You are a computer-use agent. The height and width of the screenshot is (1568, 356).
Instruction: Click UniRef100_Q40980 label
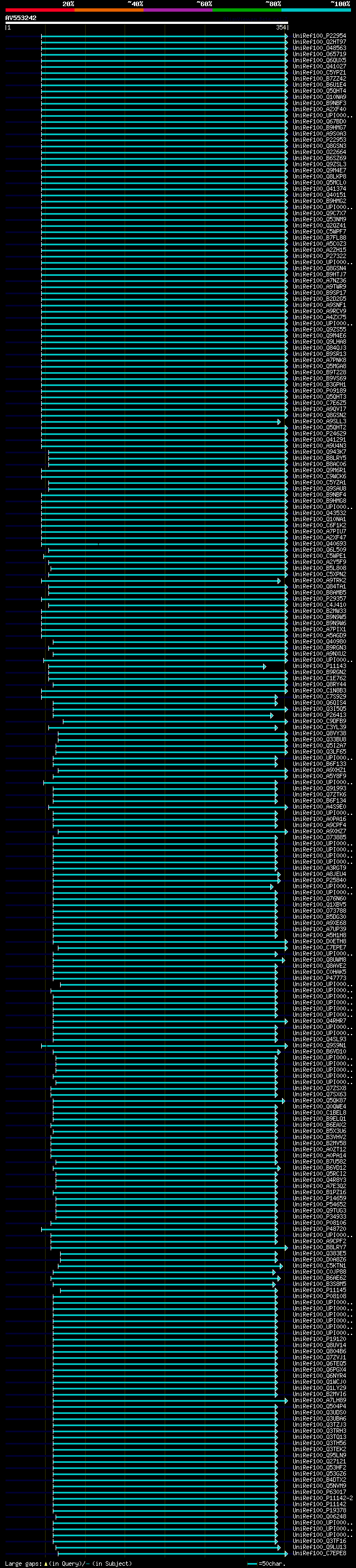319,641
